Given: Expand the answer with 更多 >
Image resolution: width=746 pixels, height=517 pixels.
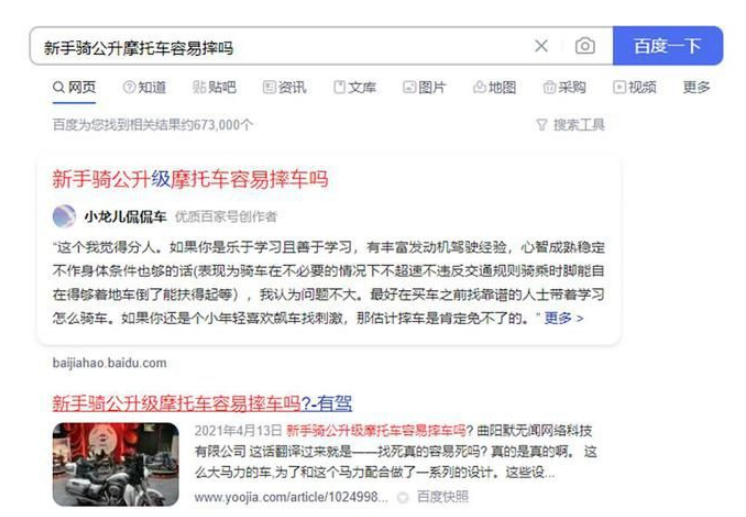Looking at the screenshot, I should (x=564, y=318).
